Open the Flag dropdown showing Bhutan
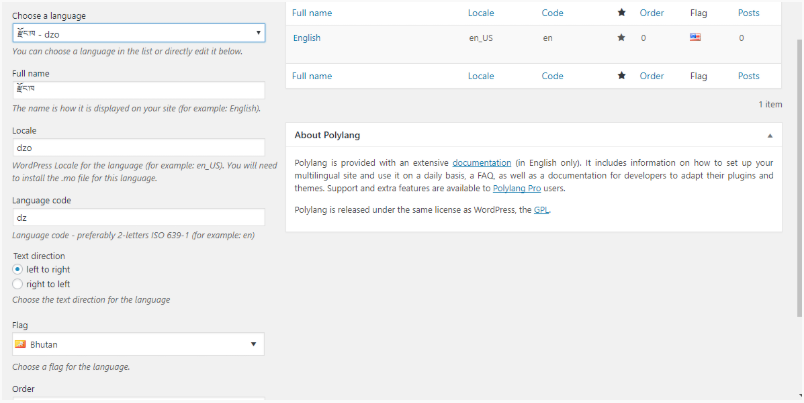This screenshot has width=804, height=403. click(138, 345)
